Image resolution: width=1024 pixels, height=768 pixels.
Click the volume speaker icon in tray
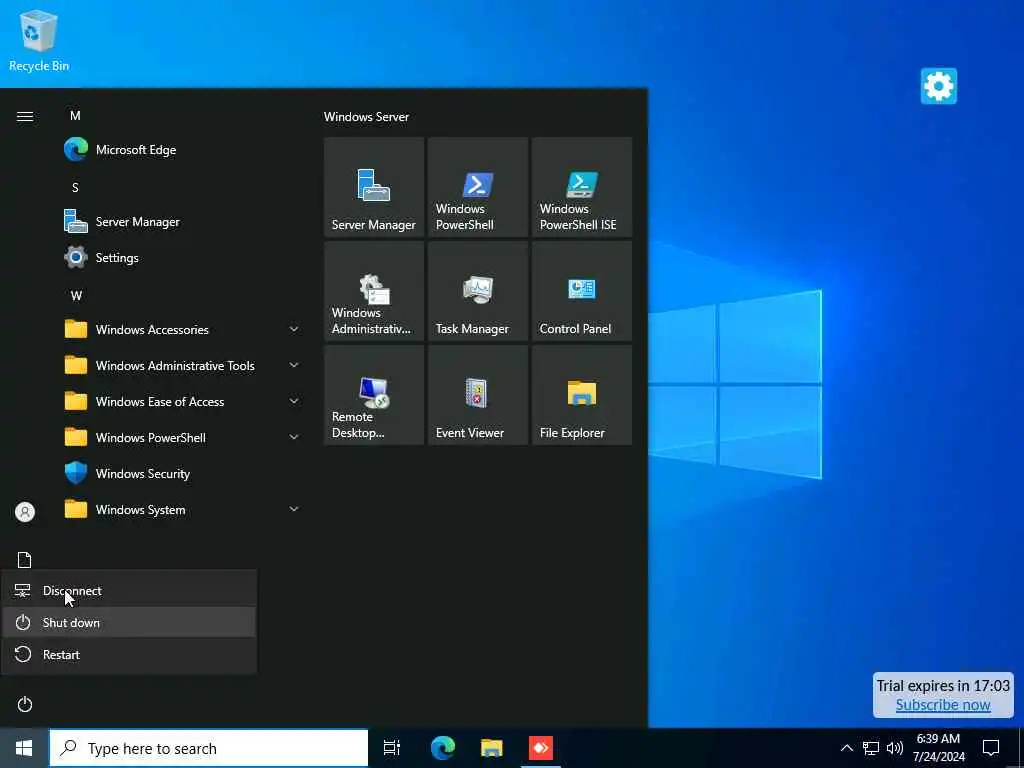895,748
